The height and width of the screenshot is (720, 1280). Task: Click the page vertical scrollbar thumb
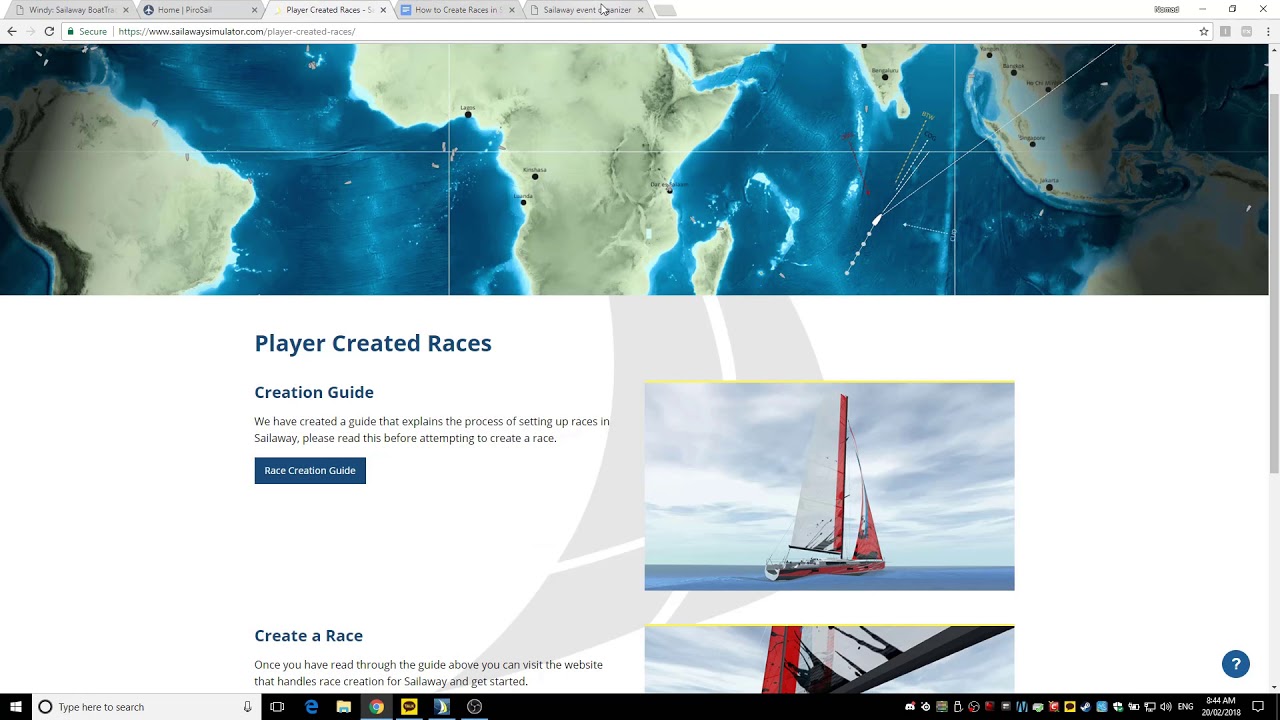[x=1274, y=285]
